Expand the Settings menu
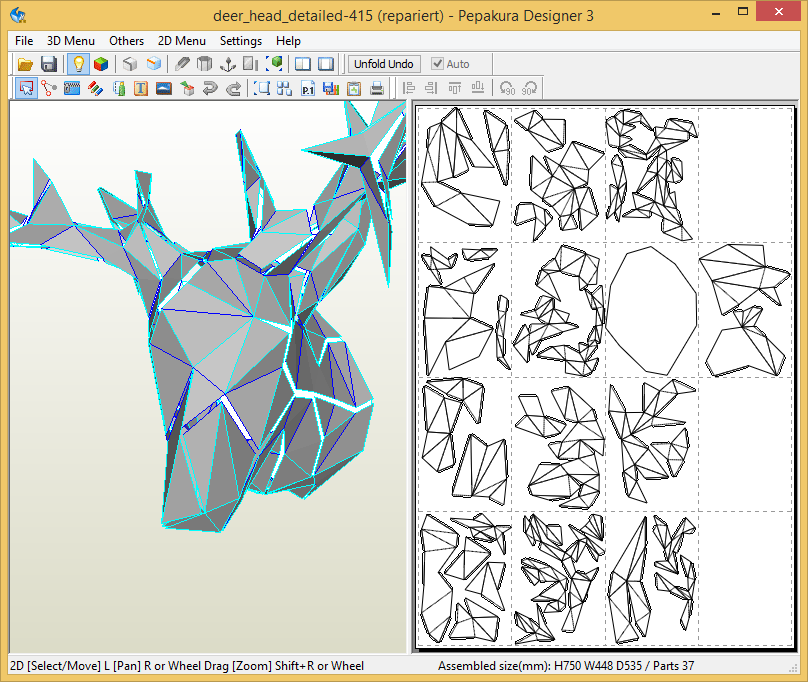Viewport: 808px width, 682px height. (x=241, y=41)
